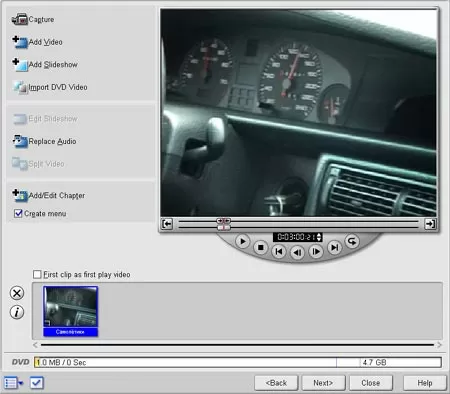Viewport: 450px width, 394px height.
Task: Step back one frame
Action: click(297, 252)
